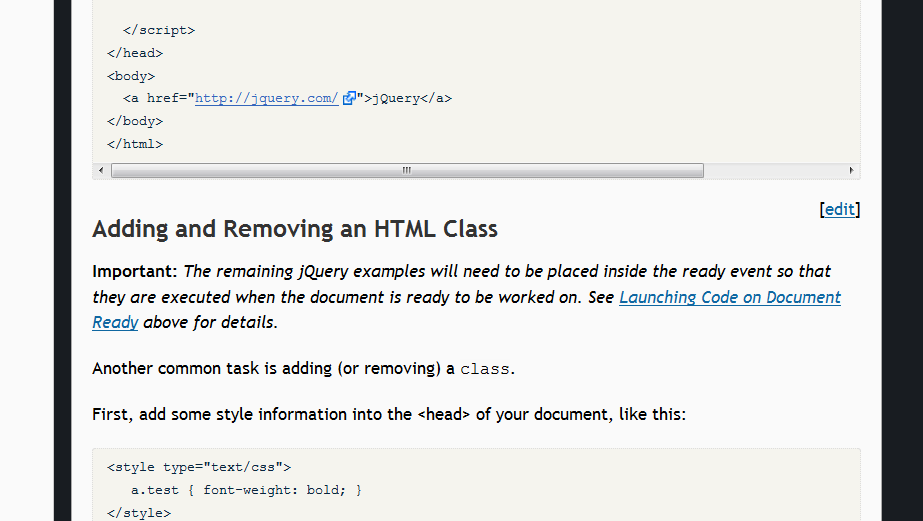Open the edit link for this section
The image size is (923, 521).
point(839,209)
